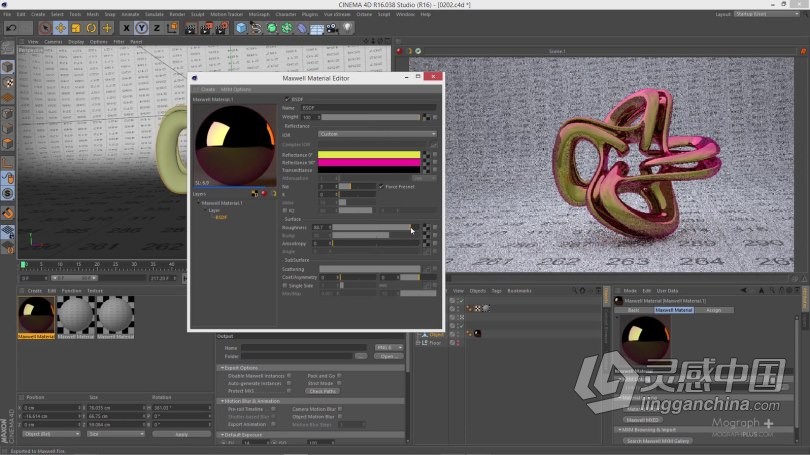Viewport: 810px width, 455px height.
Task: Toggle the R2 checkbox
Action: (x=285, y=211)
